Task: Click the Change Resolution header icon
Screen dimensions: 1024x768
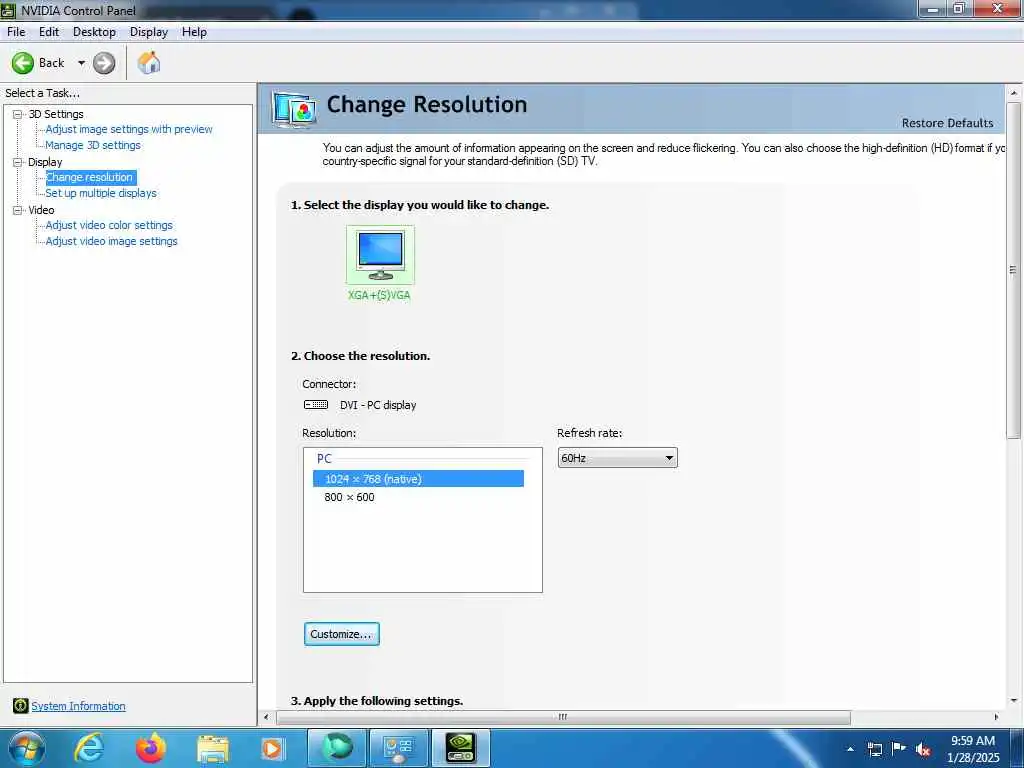Action: tap(295, 109)
